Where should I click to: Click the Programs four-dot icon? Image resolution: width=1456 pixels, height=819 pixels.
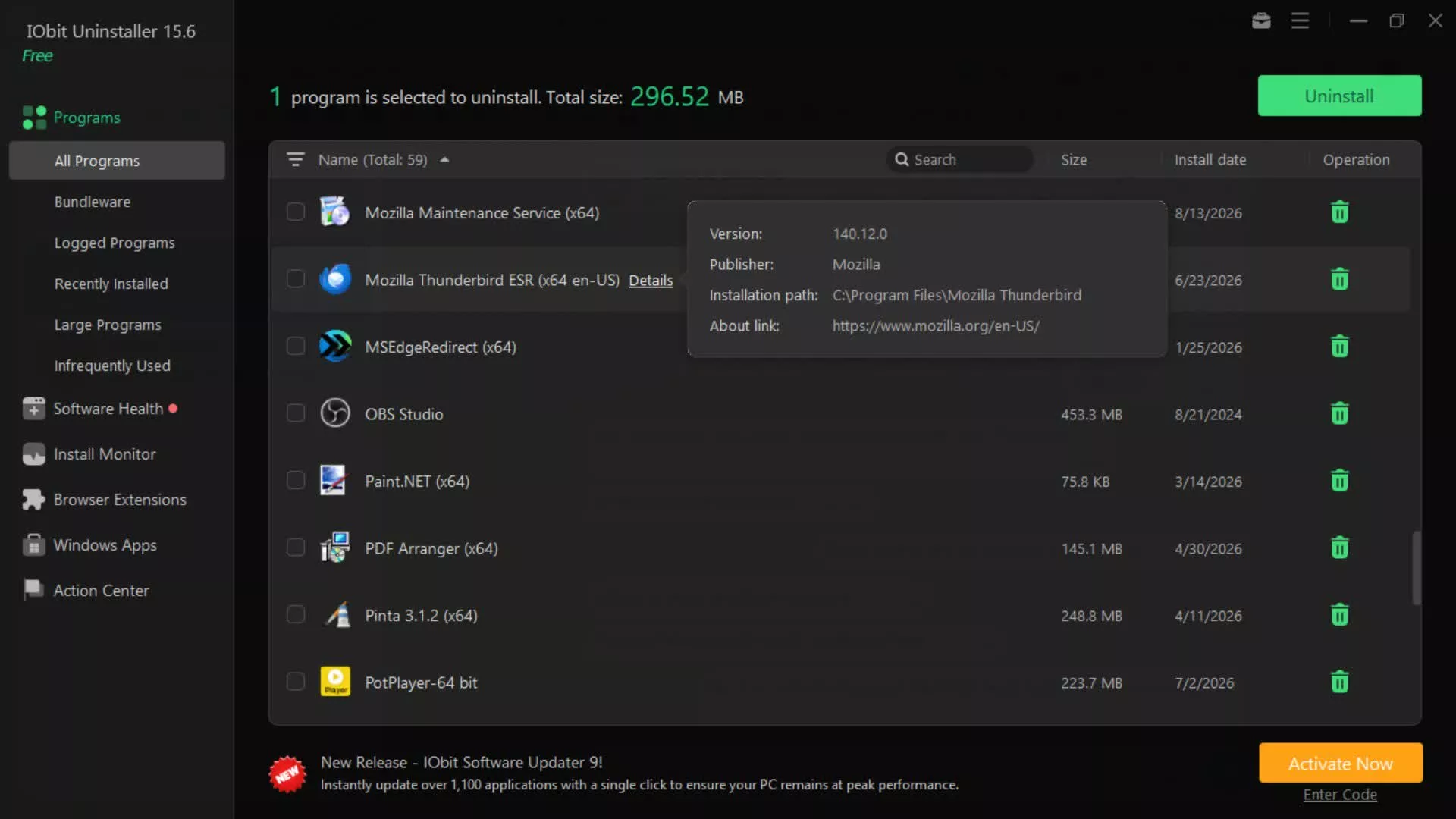[34, 118]
